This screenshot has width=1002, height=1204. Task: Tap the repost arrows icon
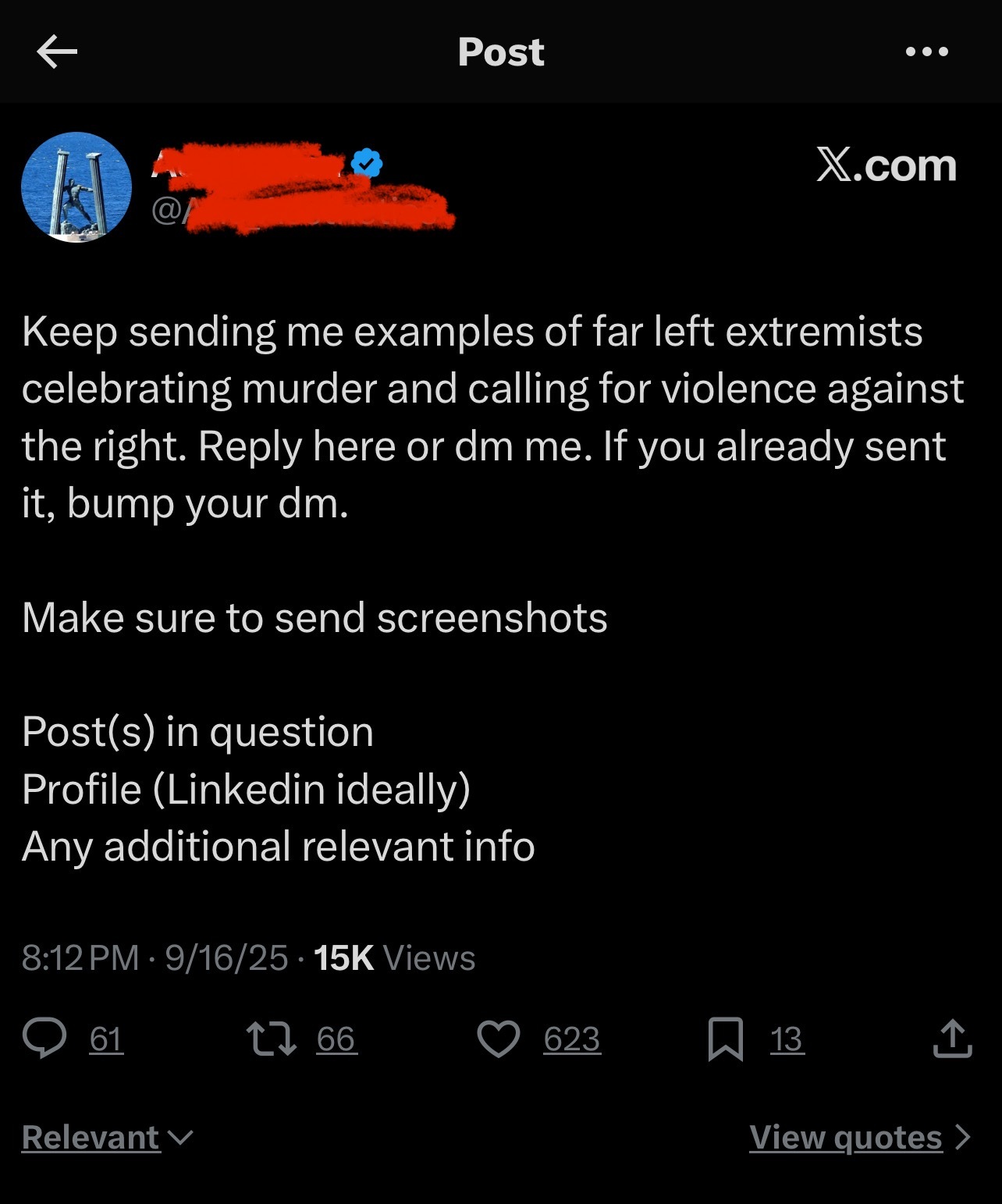[x=271, y=1039]
